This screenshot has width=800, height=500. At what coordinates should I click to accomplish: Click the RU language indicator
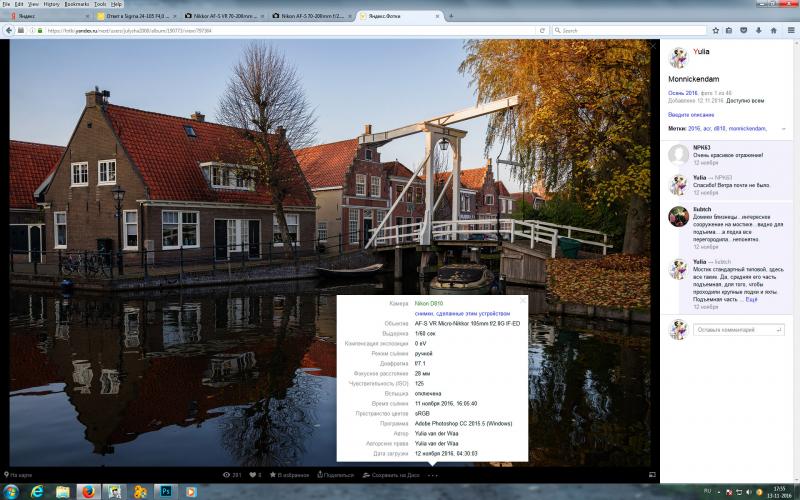click(707, 491)
